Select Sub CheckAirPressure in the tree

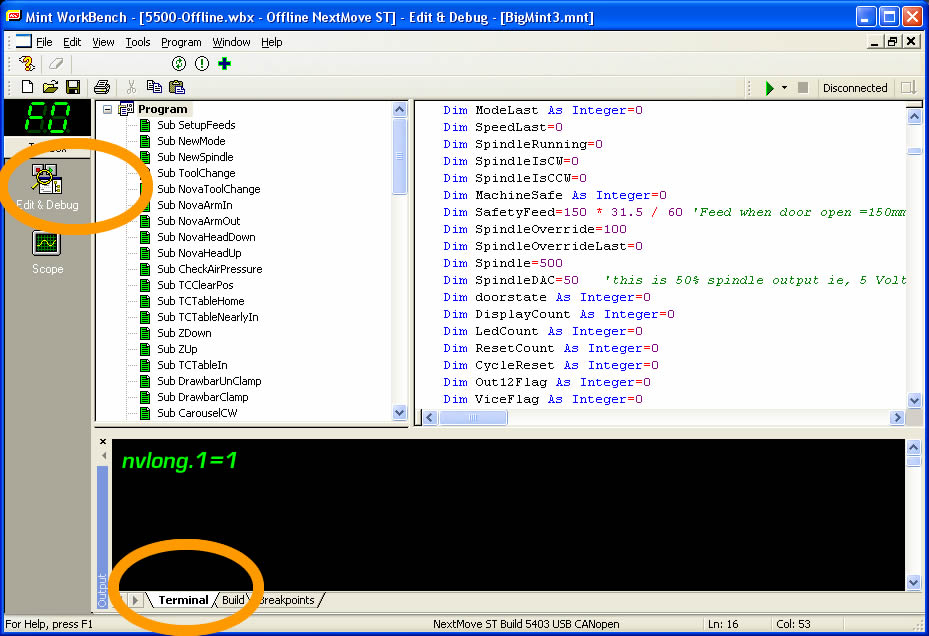[x=210, y=269]
